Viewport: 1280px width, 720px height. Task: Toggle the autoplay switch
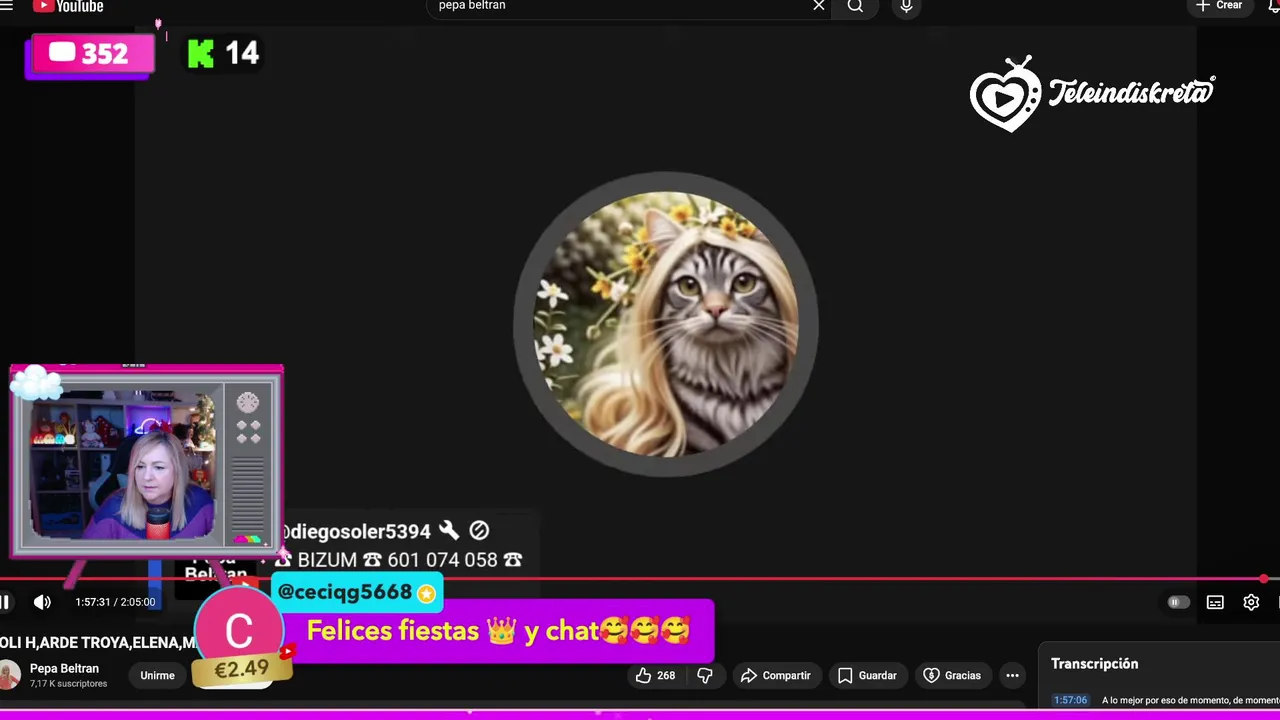pyautogui.click(x=1178, y=602)
